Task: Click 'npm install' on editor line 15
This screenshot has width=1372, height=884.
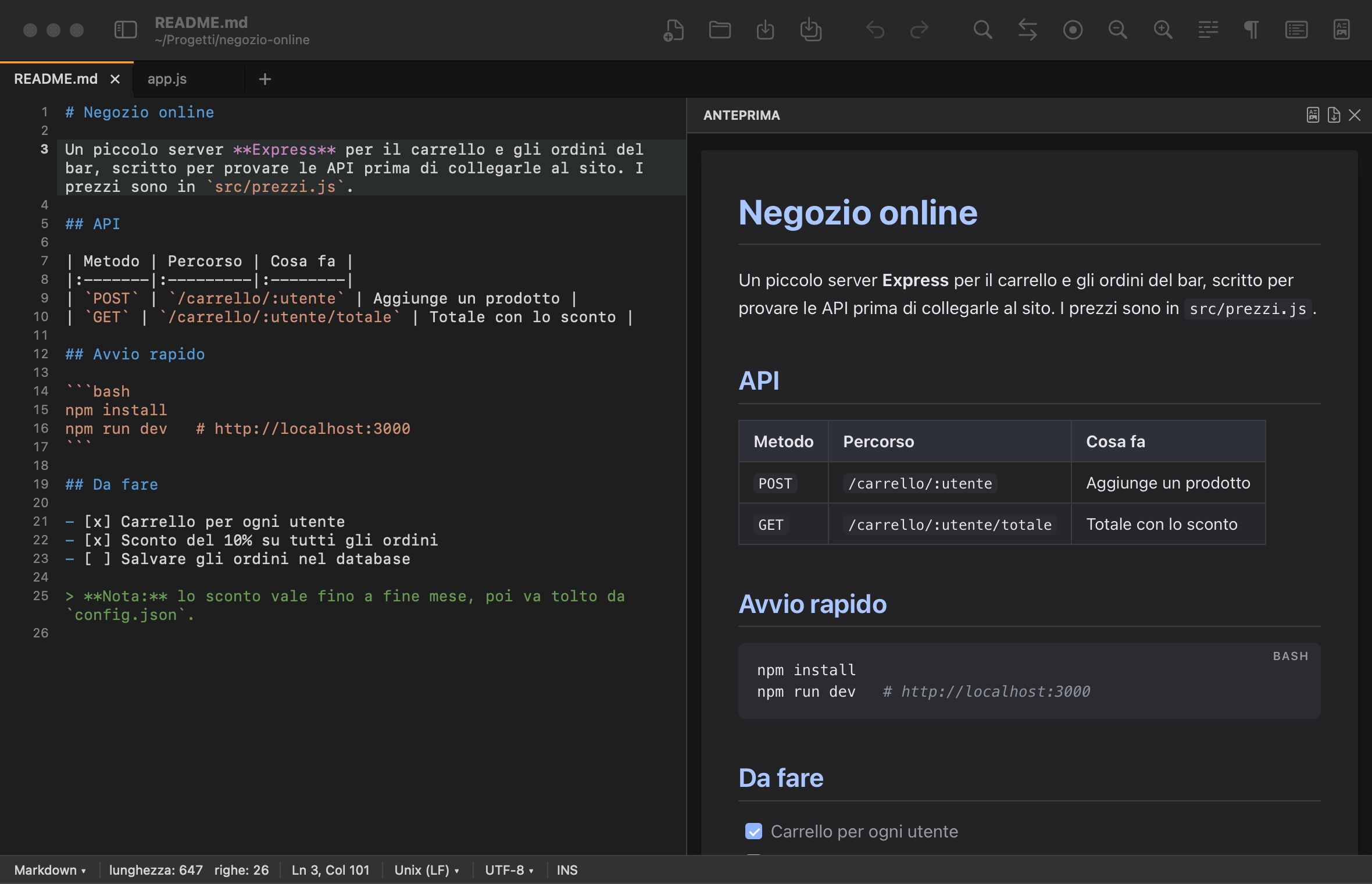Action: tap(116, 410)
